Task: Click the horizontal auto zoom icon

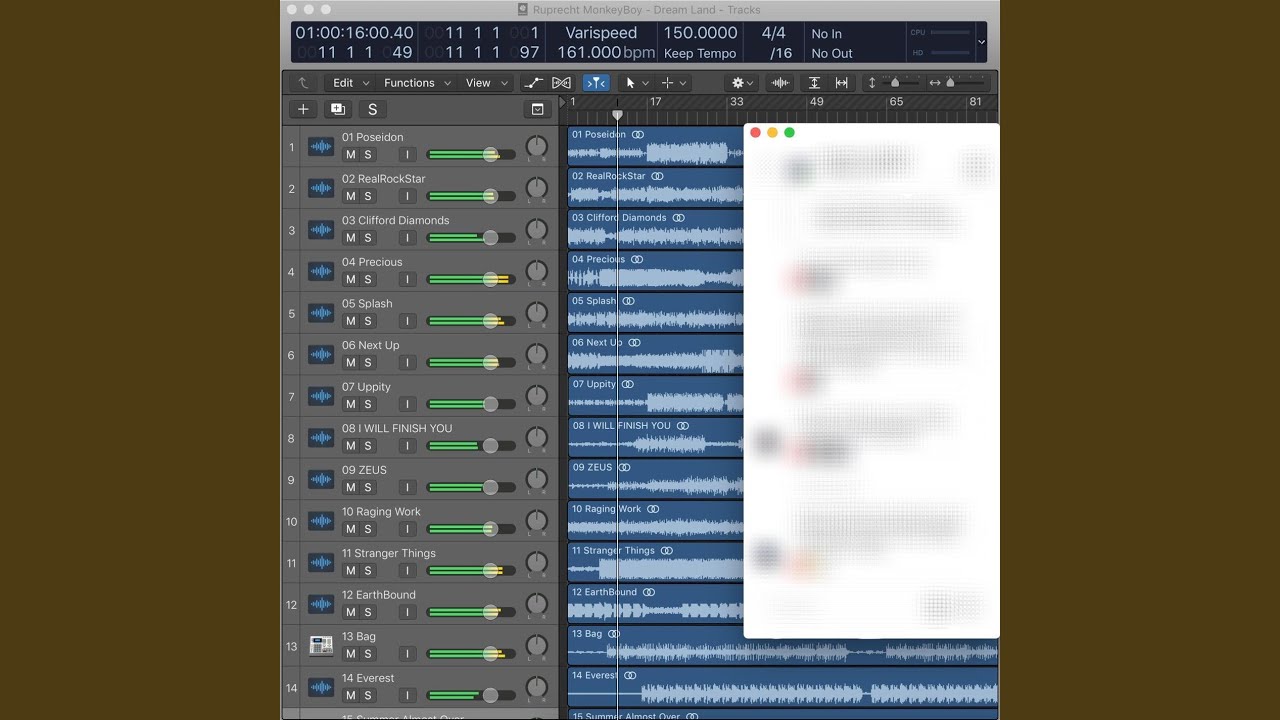Action: 841,83
